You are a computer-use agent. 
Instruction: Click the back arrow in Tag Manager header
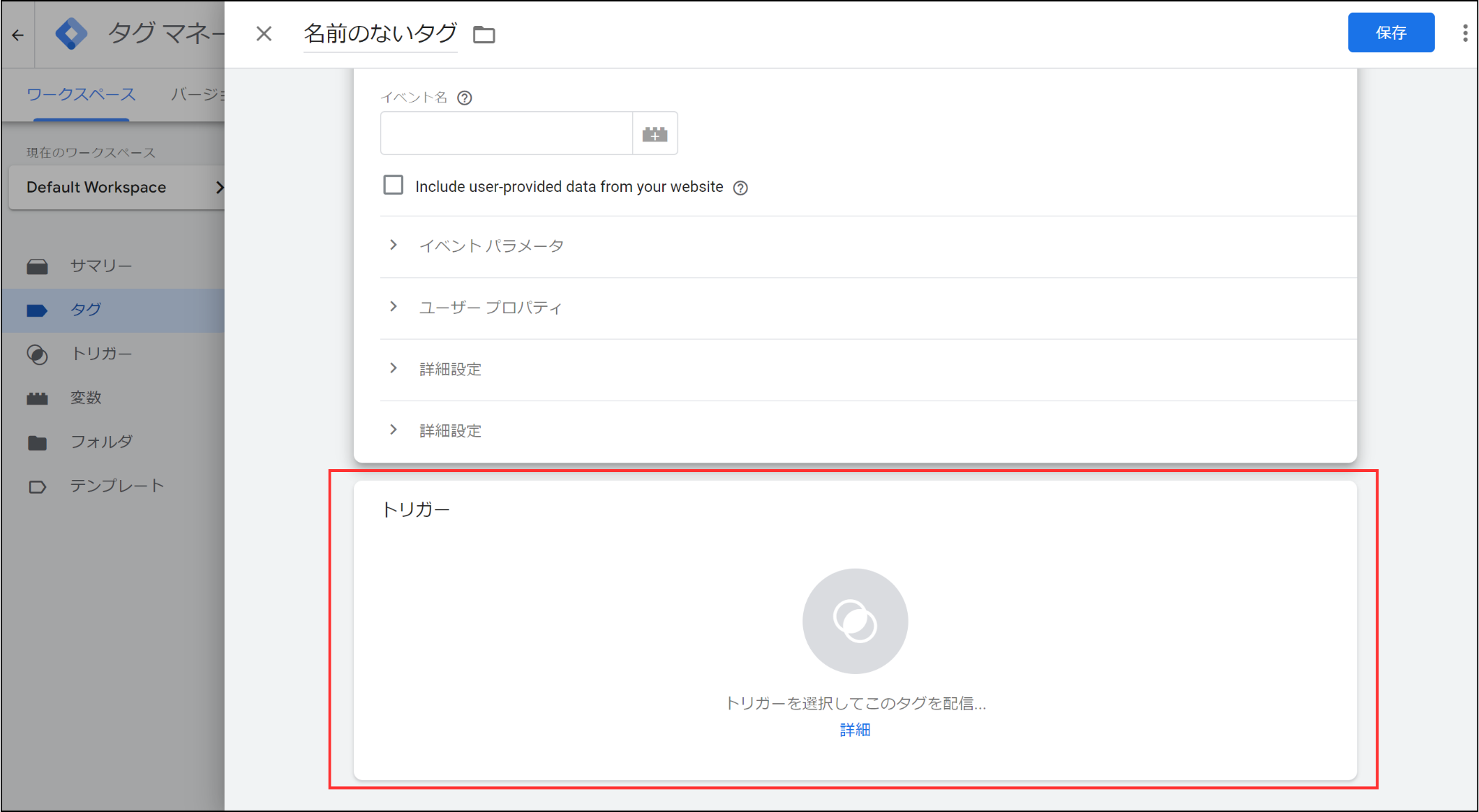click(x=18, y=35)
